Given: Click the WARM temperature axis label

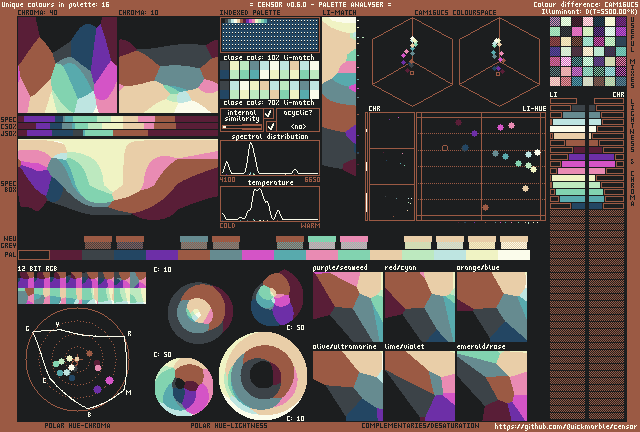Looking at the screenshot, I should click(310, 225).
